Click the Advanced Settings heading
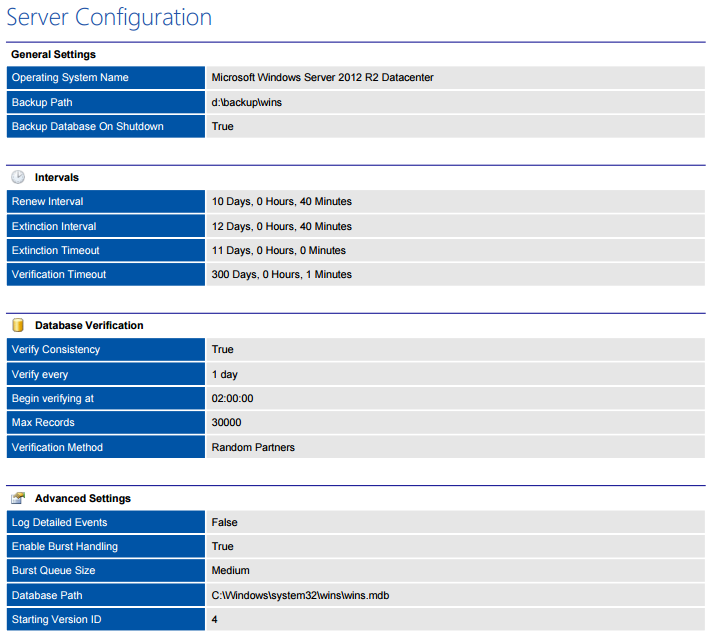Screen dimensions: 712x636 (x=83, y=498)
